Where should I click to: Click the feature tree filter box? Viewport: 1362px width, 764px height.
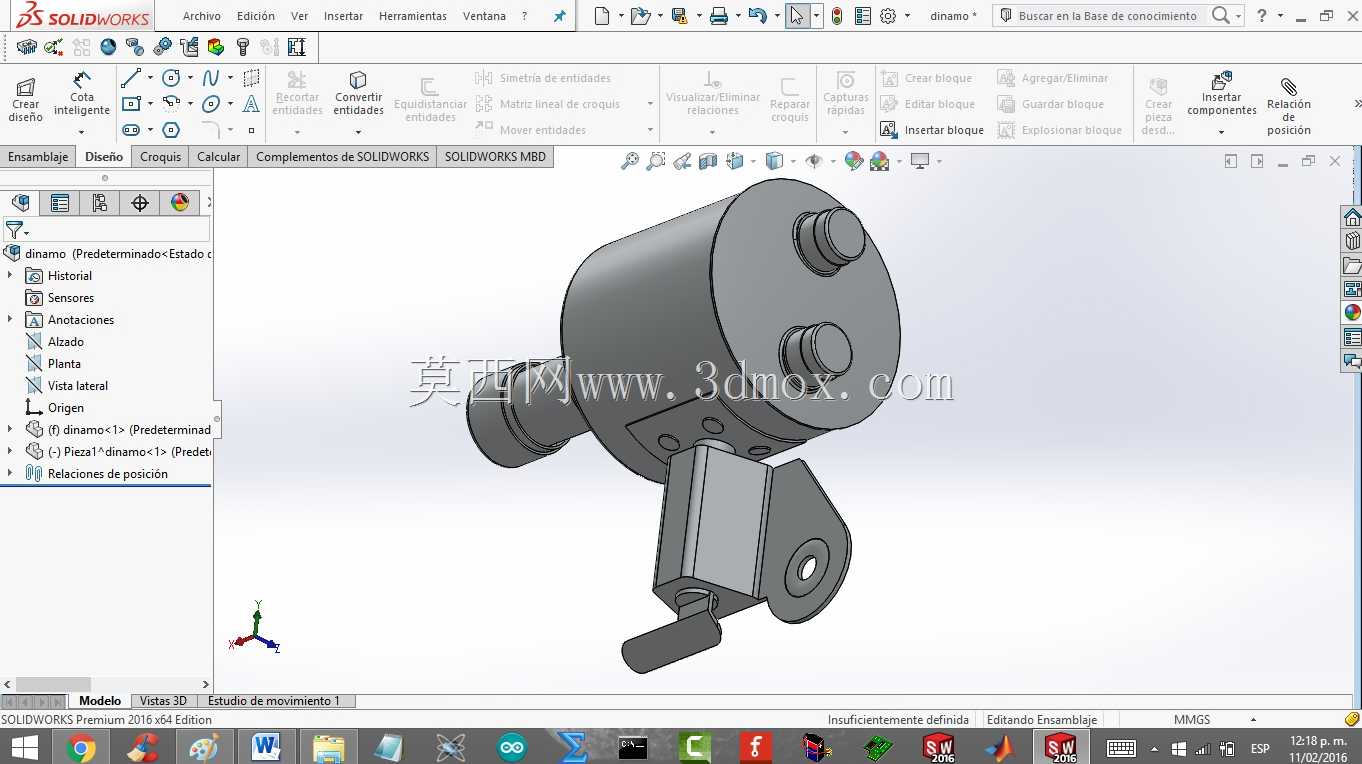pos(106,231)
